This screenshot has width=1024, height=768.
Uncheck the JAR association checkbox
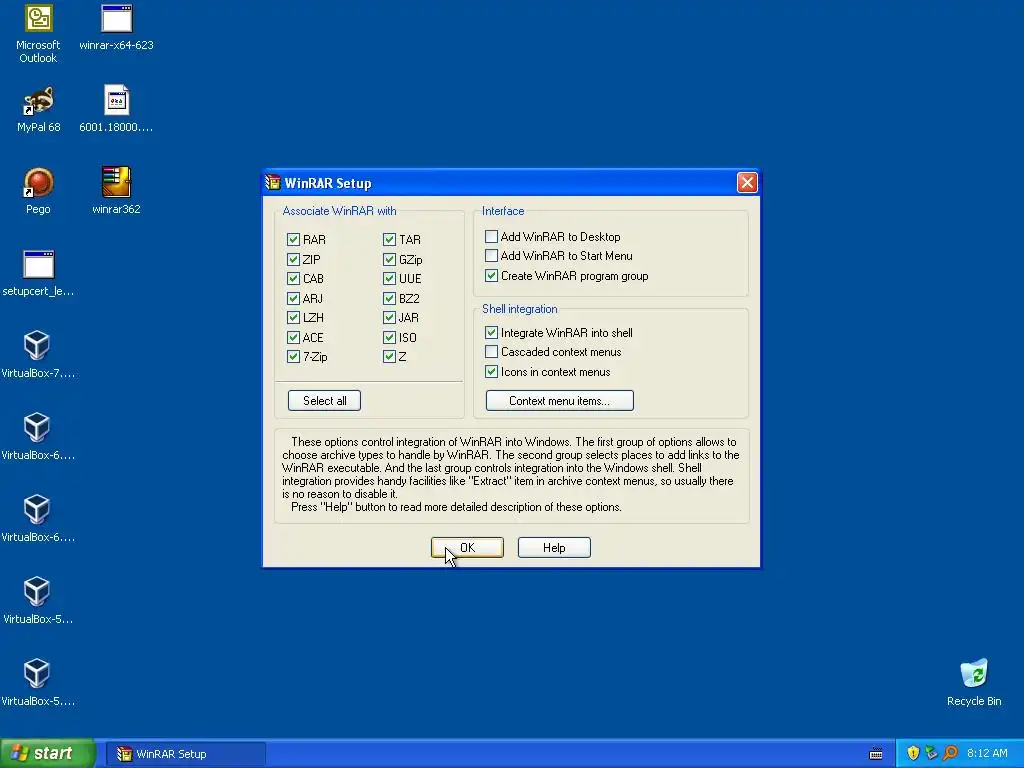389,318
